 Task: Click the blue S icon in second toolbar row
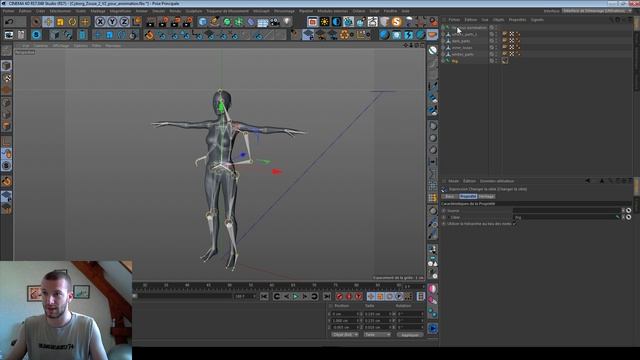coord(36,35)
